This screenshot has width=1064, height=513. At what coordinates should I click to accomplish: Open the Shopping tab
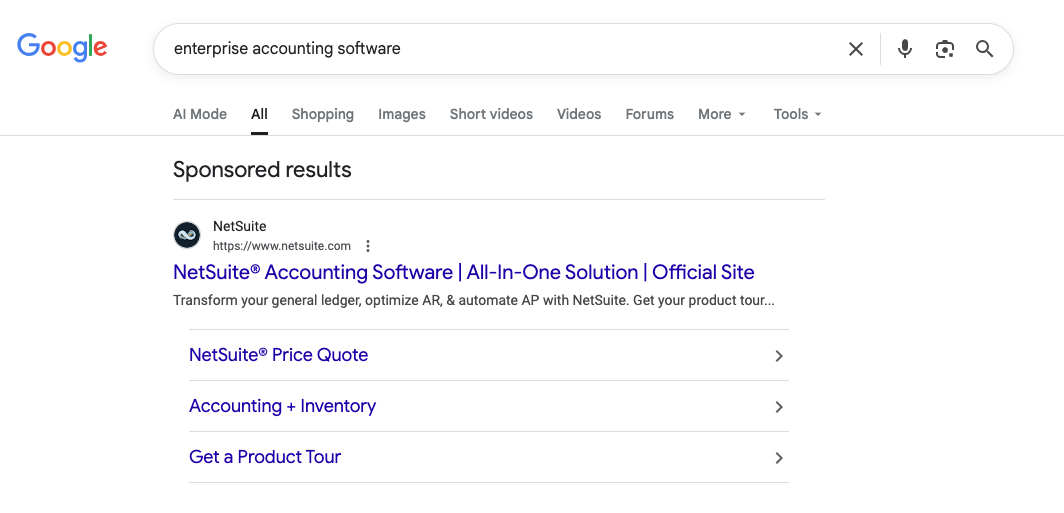[x=323, y=114]
